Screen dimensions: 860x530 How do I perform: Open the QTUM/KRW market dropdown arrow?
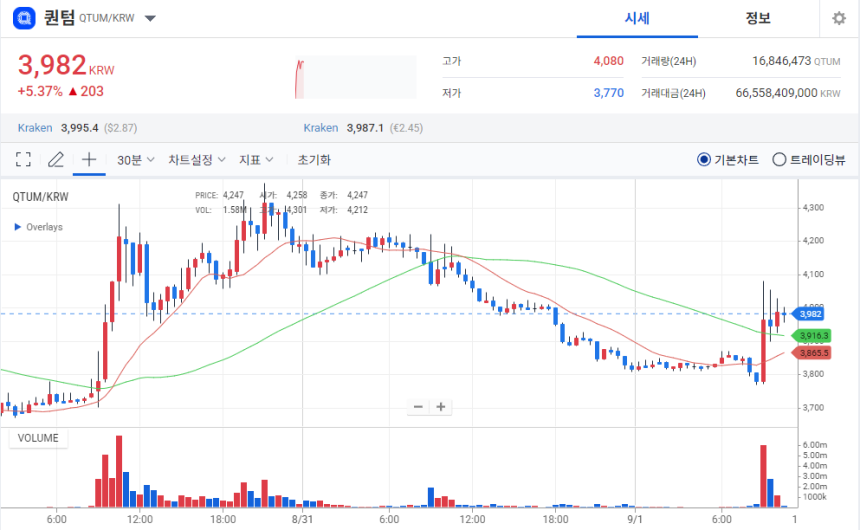pos(150,18)
